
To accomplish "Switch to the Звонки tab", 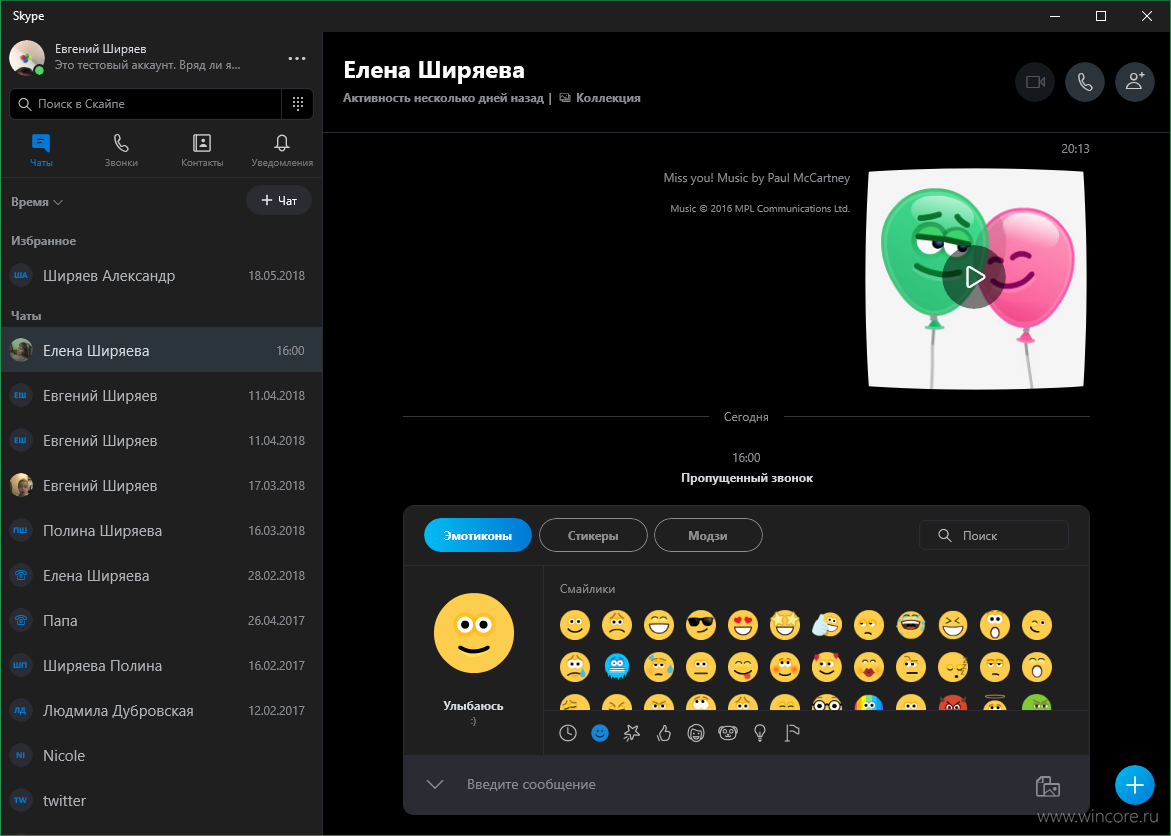I will pyautogui.click(x=121, y=149).
